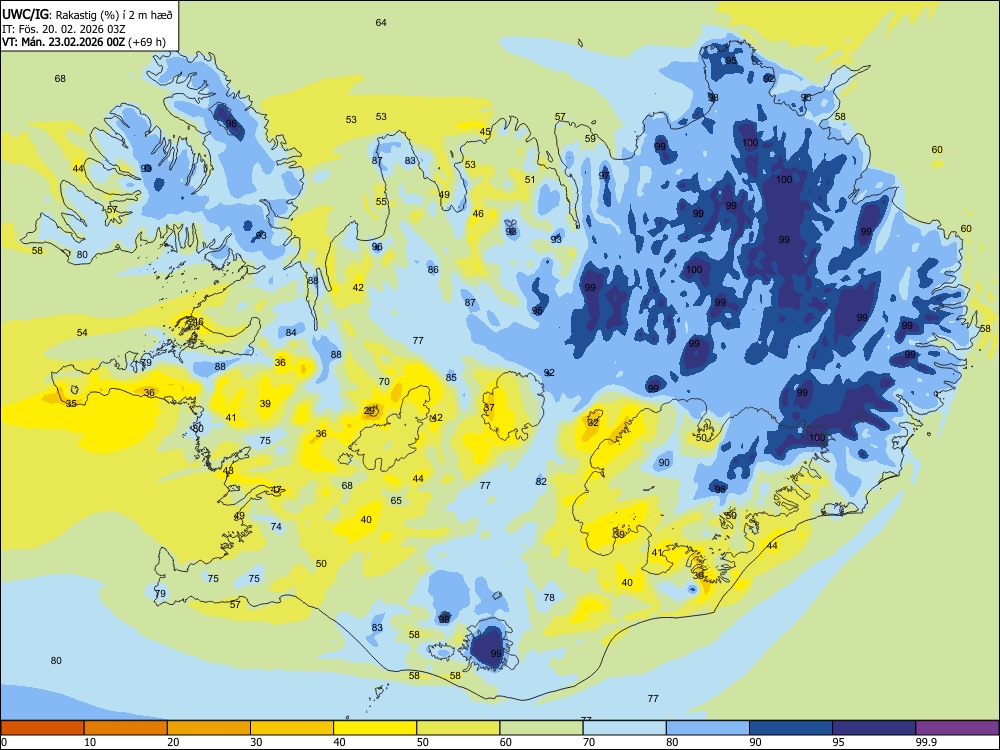
Task: Click the humidity value '29' on the map
Action: pos(369,411)
